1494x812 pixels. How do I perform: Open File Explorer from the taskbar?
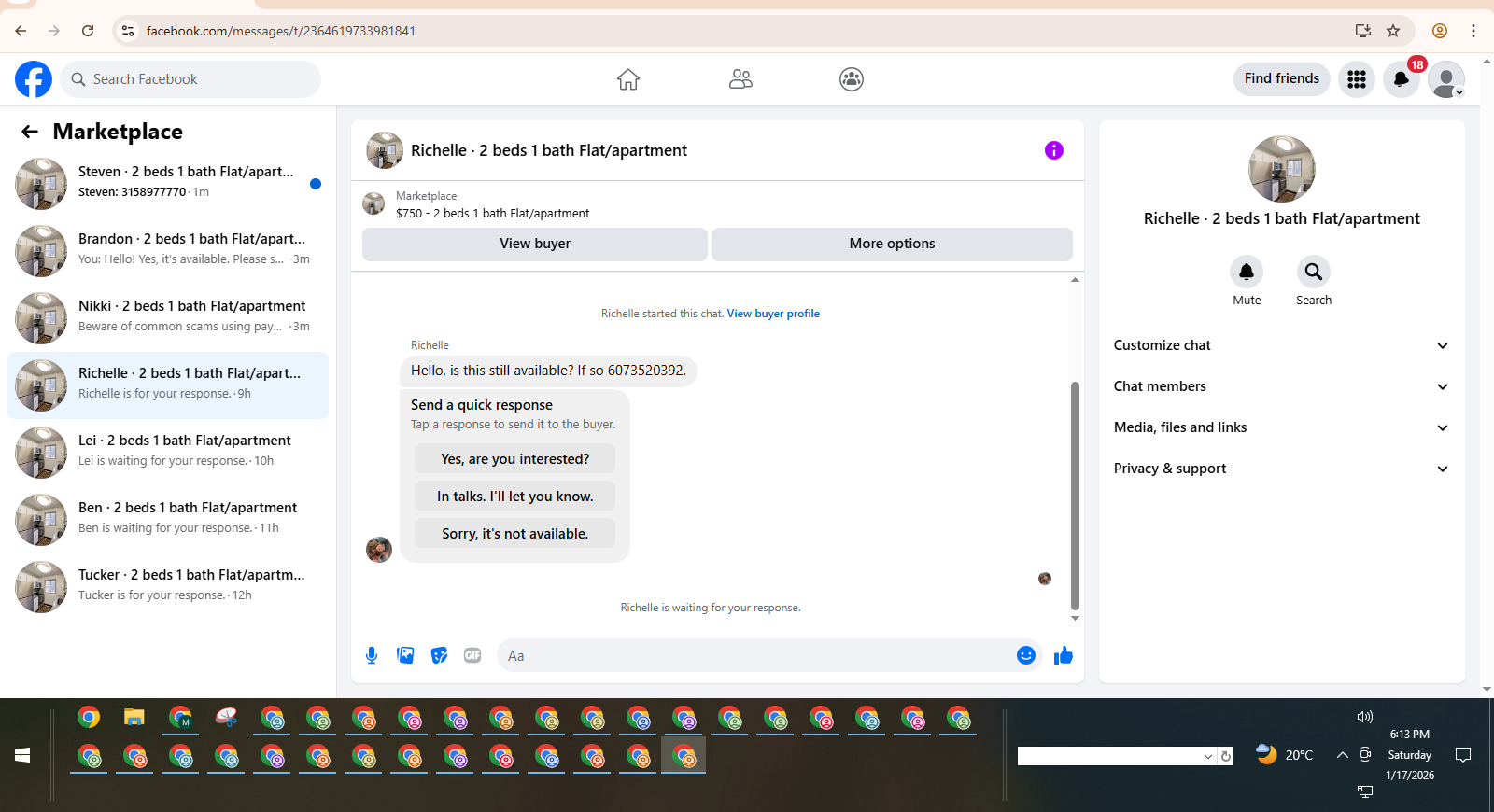(x=134, y=718)
